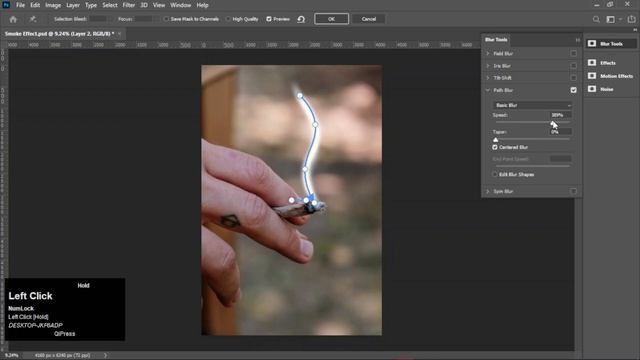Open the Layer menu
The width and height of the screenshot is (640, 360).
(x=73, y=5)
